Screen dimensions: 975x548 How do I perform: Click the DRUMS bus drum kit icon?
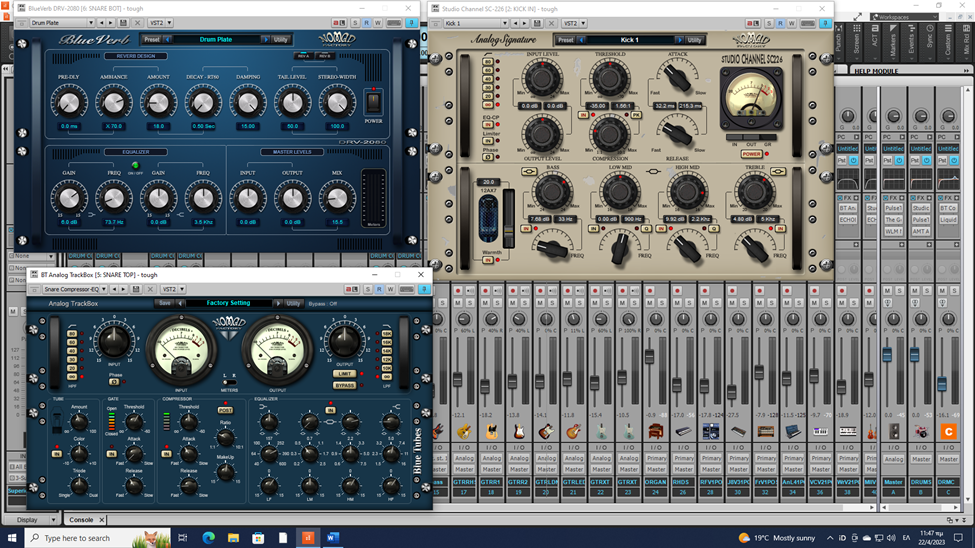click(921, 431)
